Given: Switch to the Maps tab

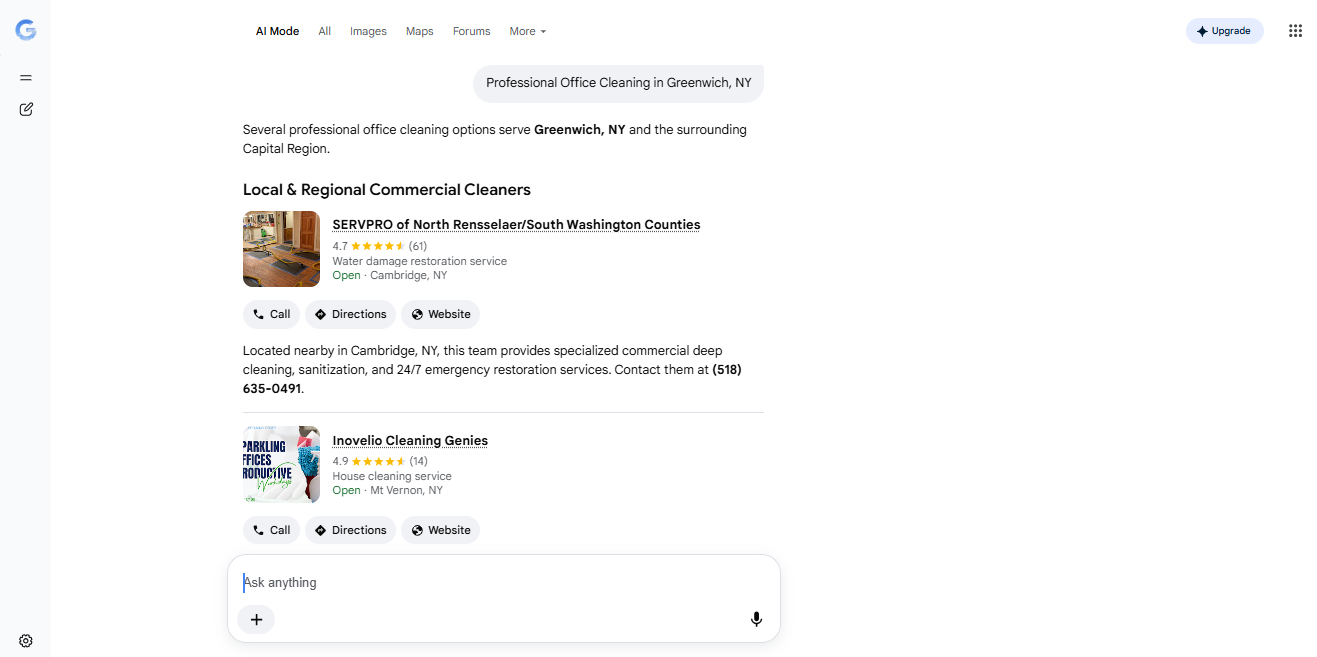Looking at the screenshot, I should pos(420,31).
